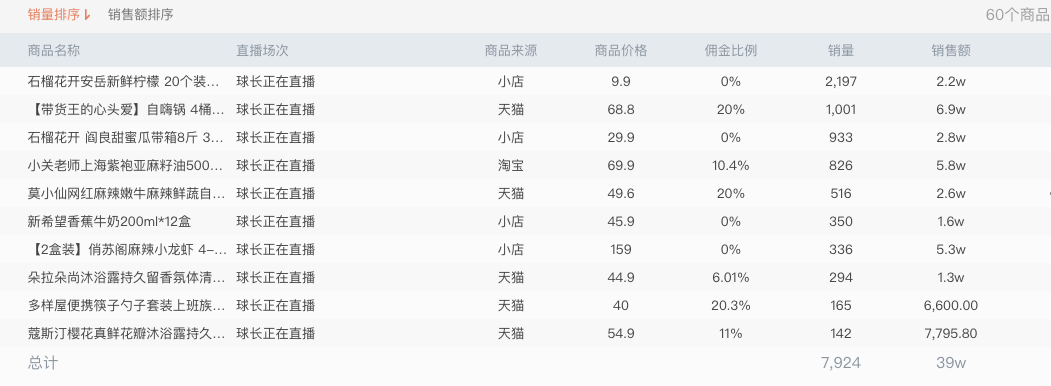
Task: Click 新希望香蕉牛奶200ml*12盒 product
Action: point(109,221)
